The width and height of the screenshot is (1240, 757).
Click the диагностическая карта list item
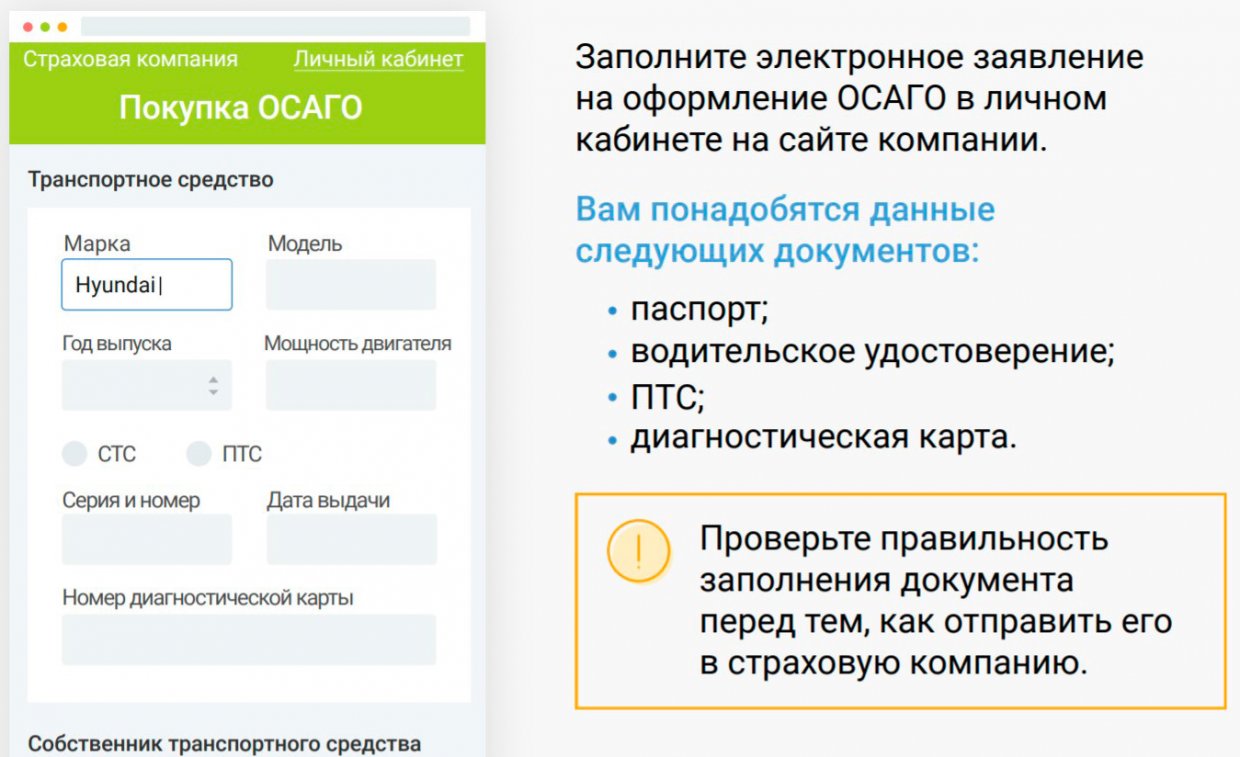point(823,438)
